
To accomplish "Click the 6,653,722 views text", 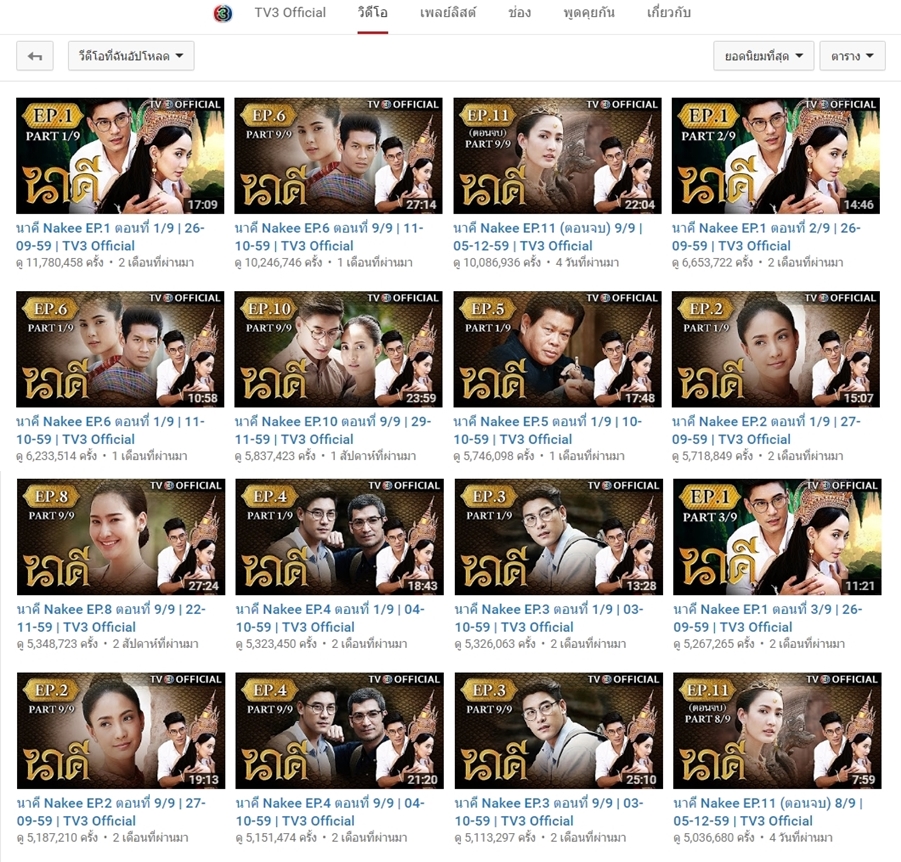I will [712, 263].
